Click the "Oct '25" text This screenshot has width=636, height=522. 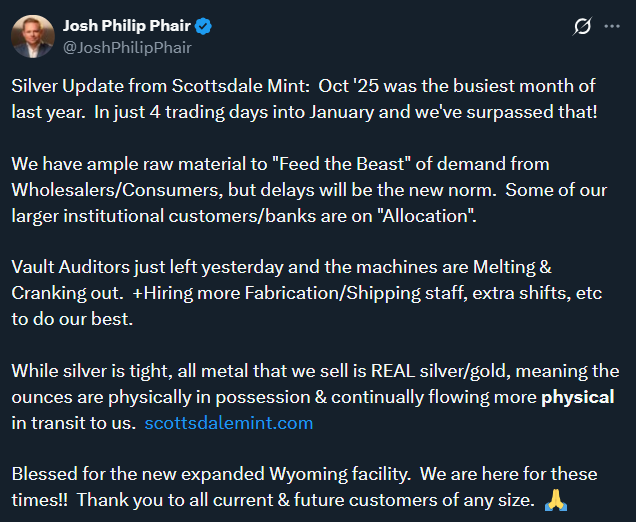click(349, 86)
